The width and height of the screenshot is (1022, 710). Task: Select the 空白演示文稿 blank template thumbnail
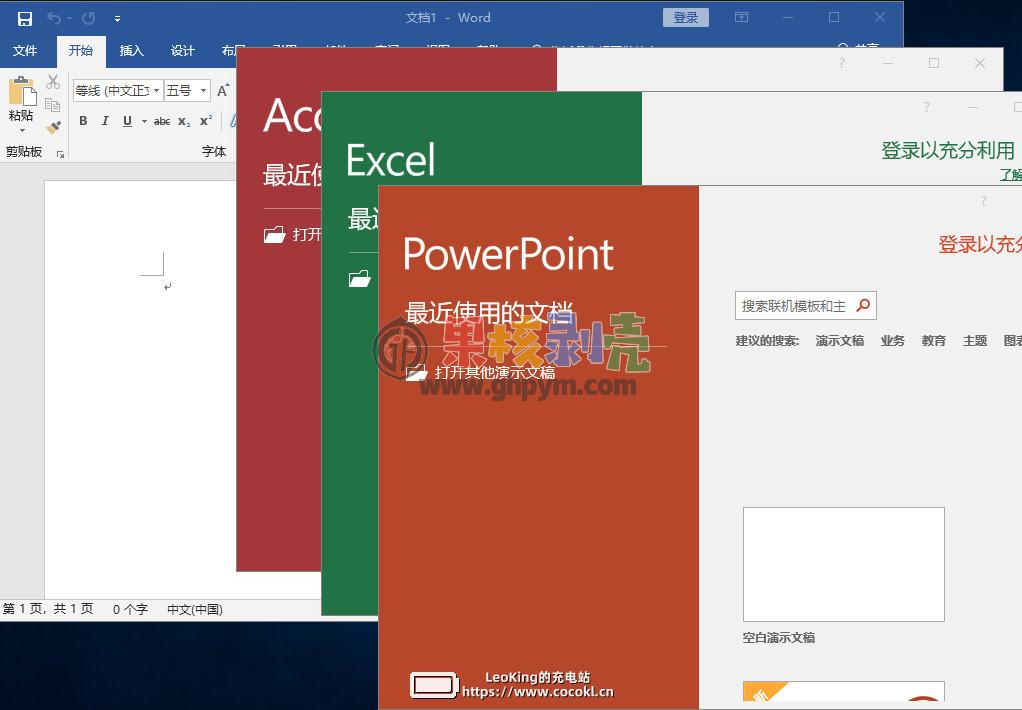(x=843, y=565)
